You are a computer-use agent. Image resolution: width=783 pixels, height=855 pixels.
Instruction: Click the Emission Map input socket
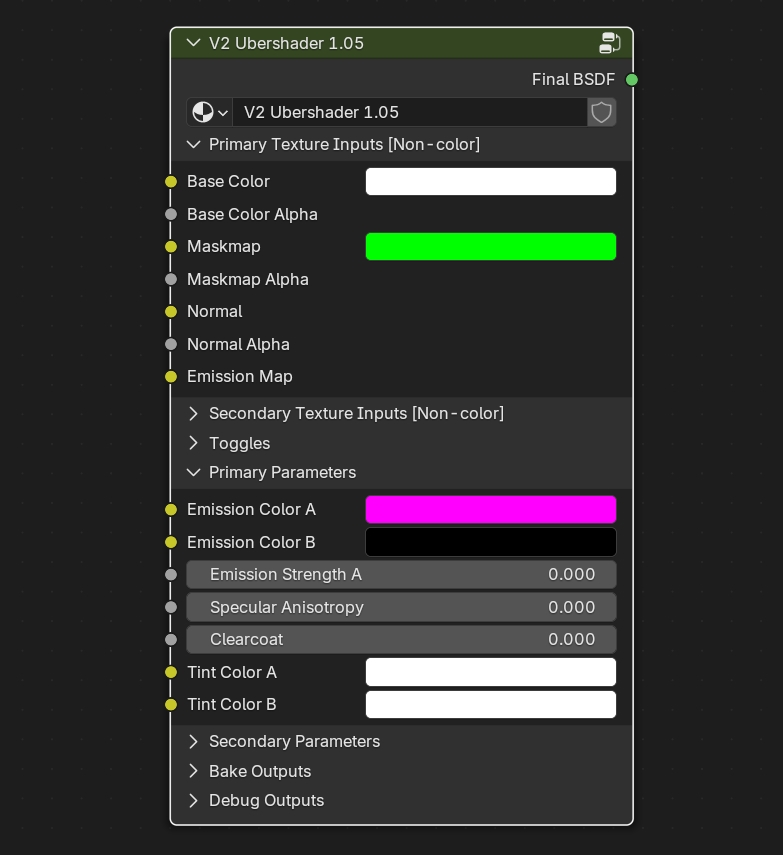click(171, 376)
